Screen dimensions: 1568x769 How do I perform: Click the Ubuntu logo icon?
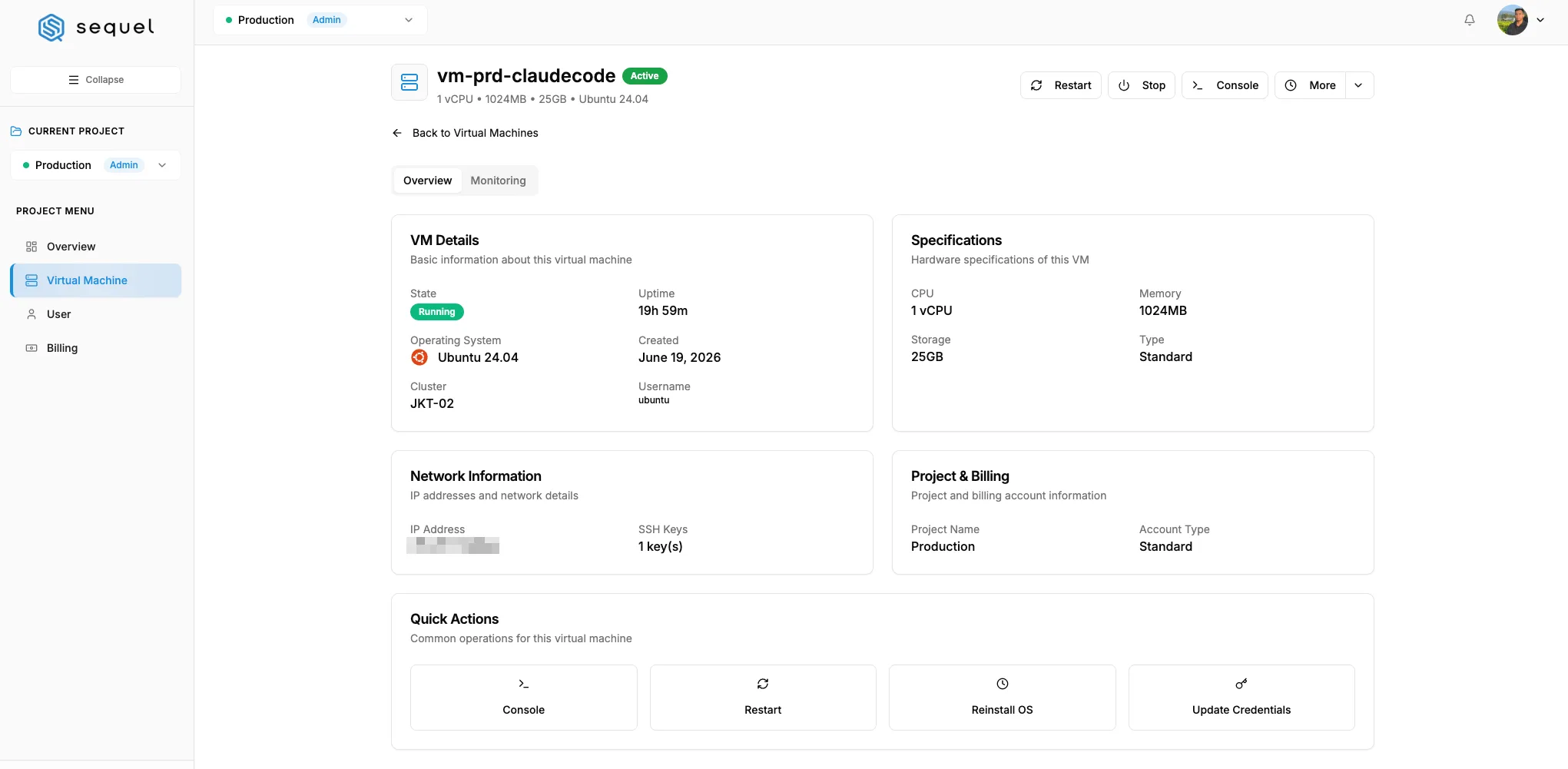coord(419,357)
